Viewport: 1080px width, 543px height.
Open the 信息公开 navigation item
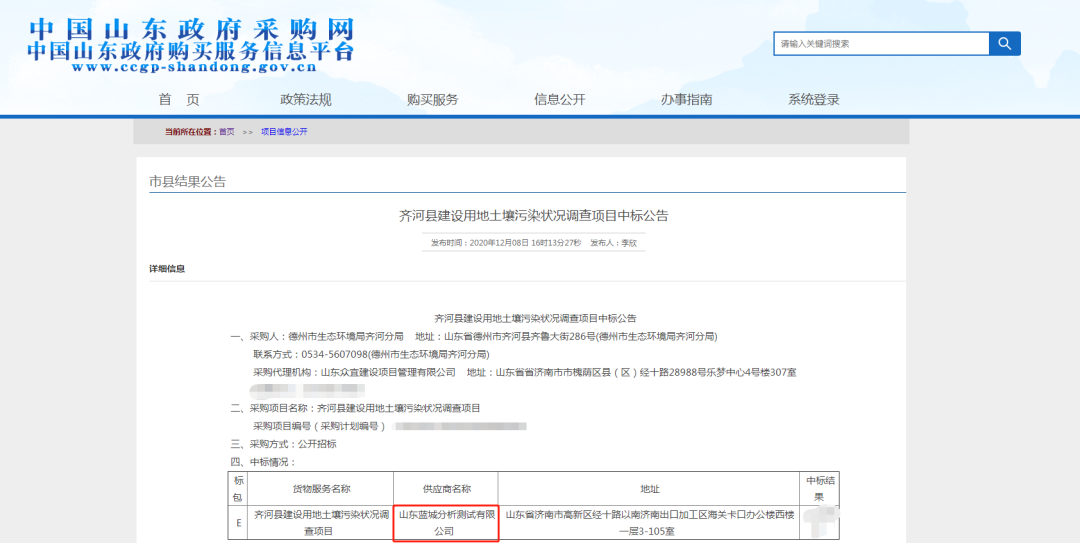560,99
